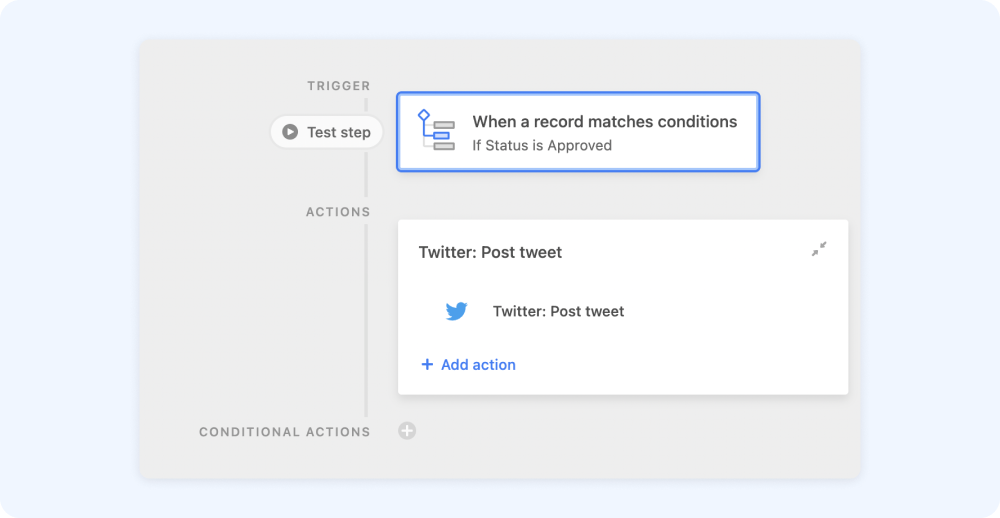Screen dimensions: 1000x518
Task: Click the ACTIONS section label
Action: click(x=338, y=212)
